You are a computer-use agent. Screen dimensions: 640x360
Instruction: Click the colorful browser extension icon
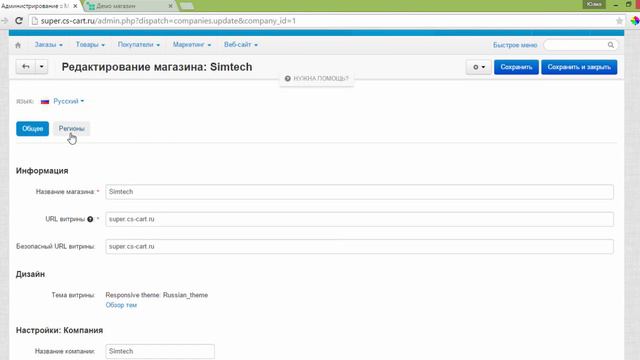(x=635, y=21)
